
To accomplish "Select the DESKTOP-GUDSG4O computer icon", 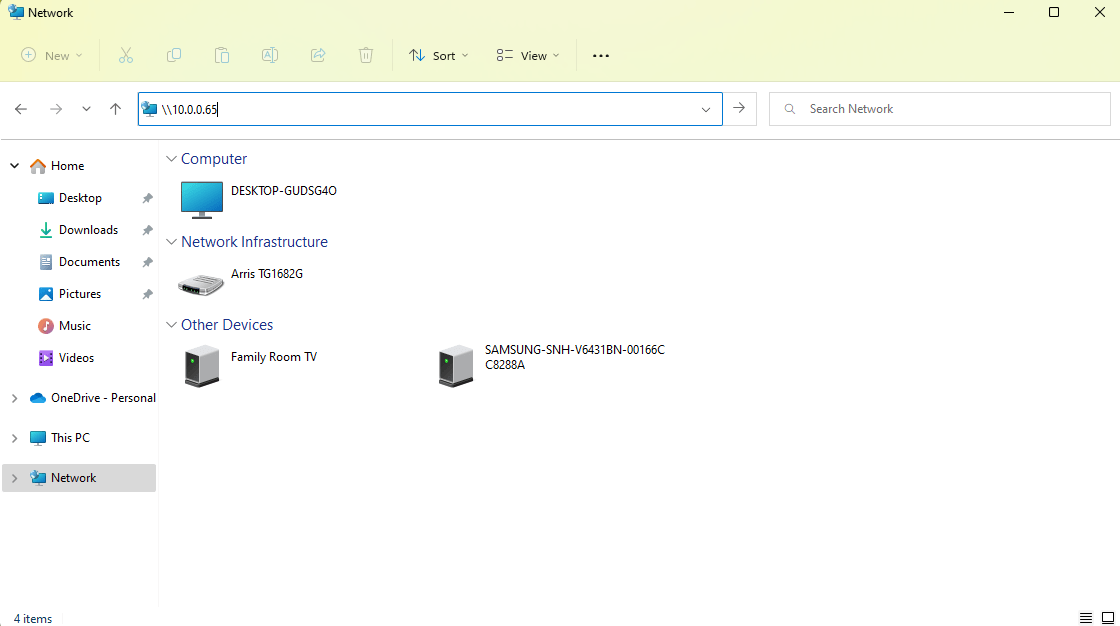I will pyautogui.click(x=201, y=199).
